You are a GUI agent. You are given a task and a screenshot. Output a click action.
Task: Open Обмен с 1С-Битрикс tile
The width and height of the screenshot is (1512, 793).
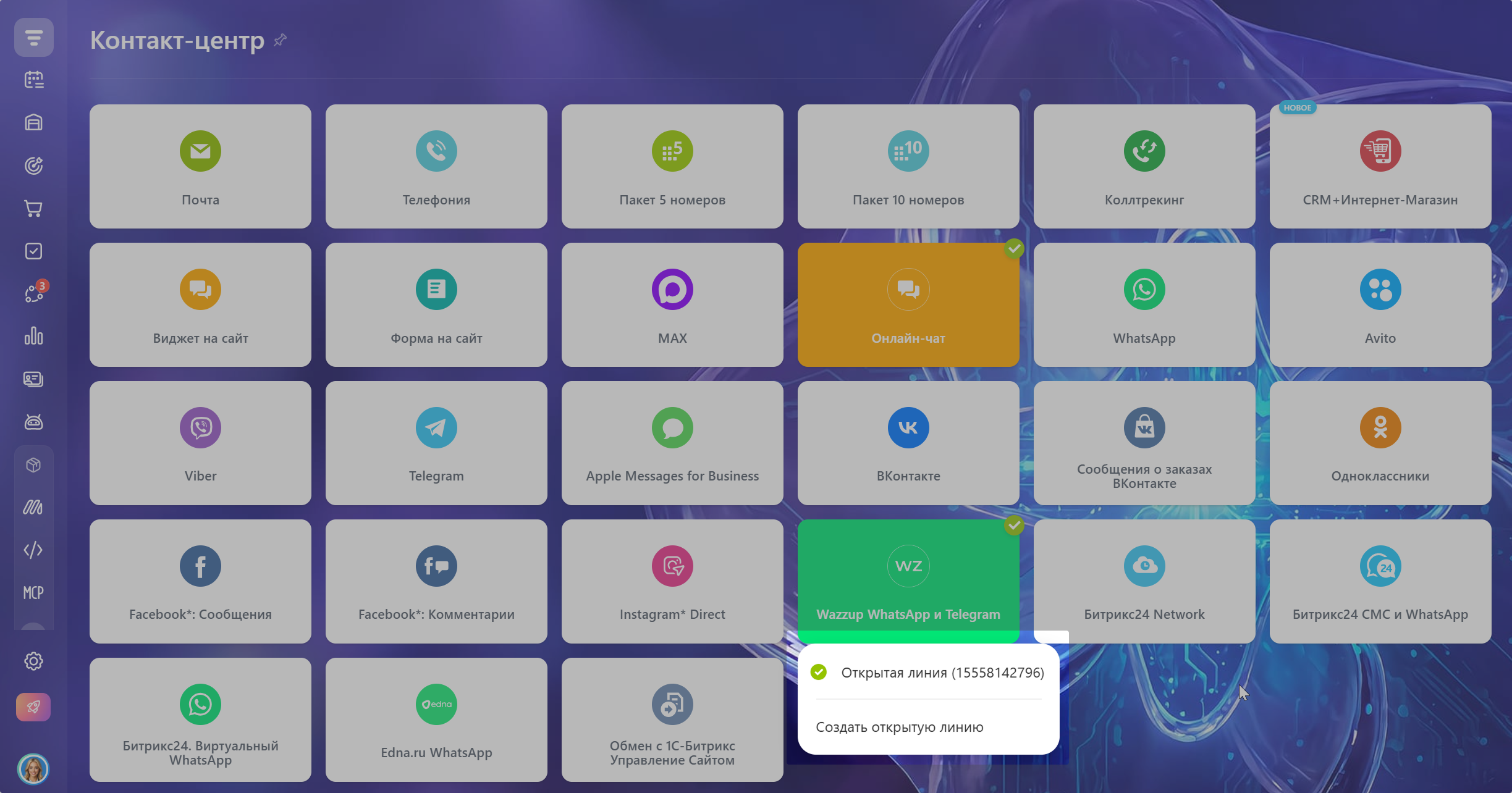click(x=672, y=720)
